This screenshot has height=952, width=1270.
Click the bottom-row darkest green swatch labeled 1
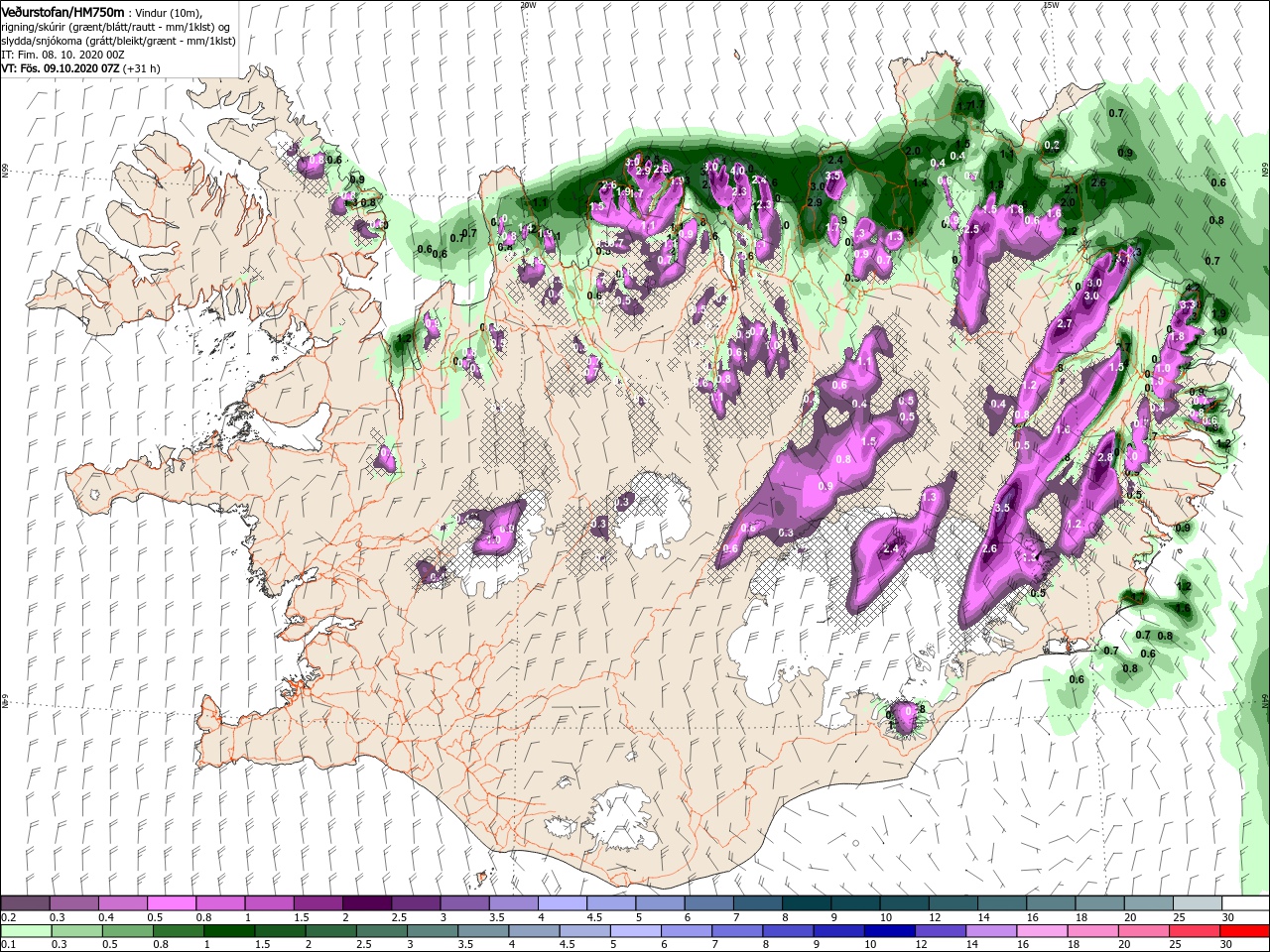click(x=228, y=932)
